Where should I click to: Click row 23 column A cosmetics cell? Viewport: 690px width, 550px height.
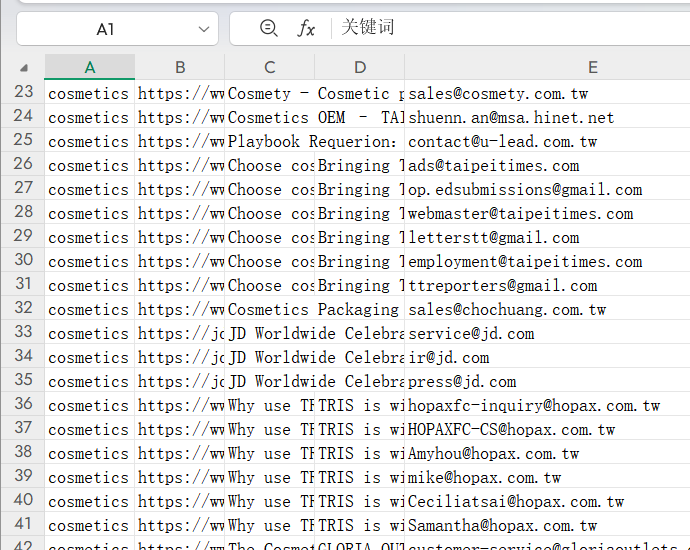point(90,93)
